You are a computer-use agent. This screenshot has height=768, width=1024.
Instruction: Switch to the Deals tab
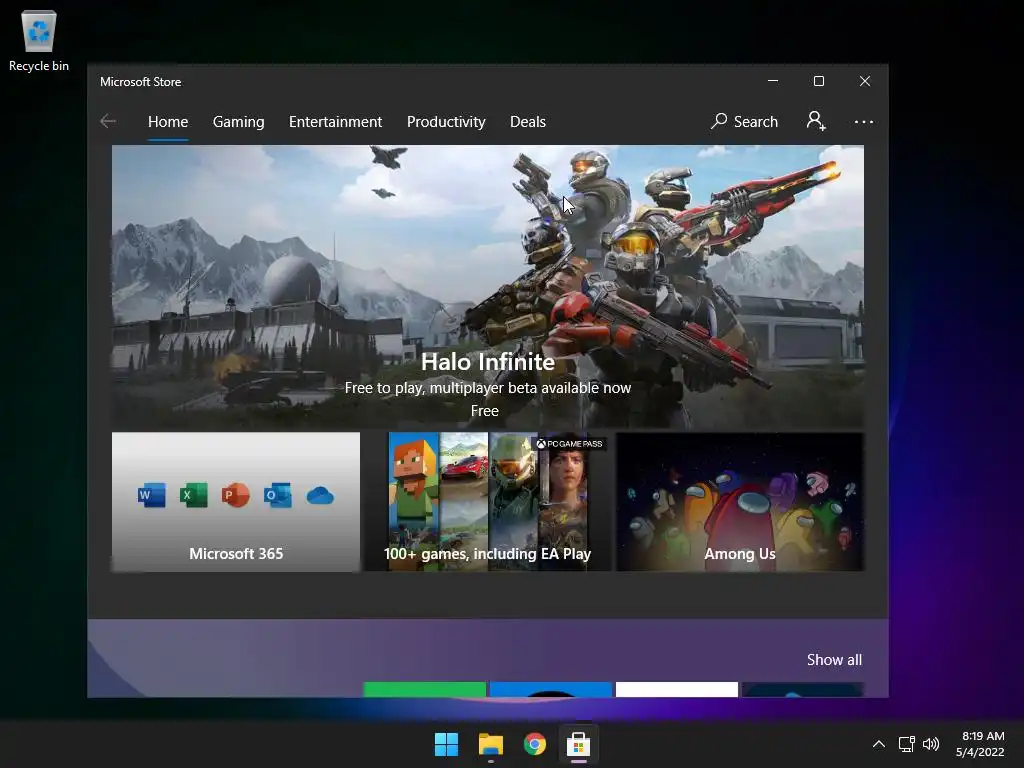coord(528,121)
